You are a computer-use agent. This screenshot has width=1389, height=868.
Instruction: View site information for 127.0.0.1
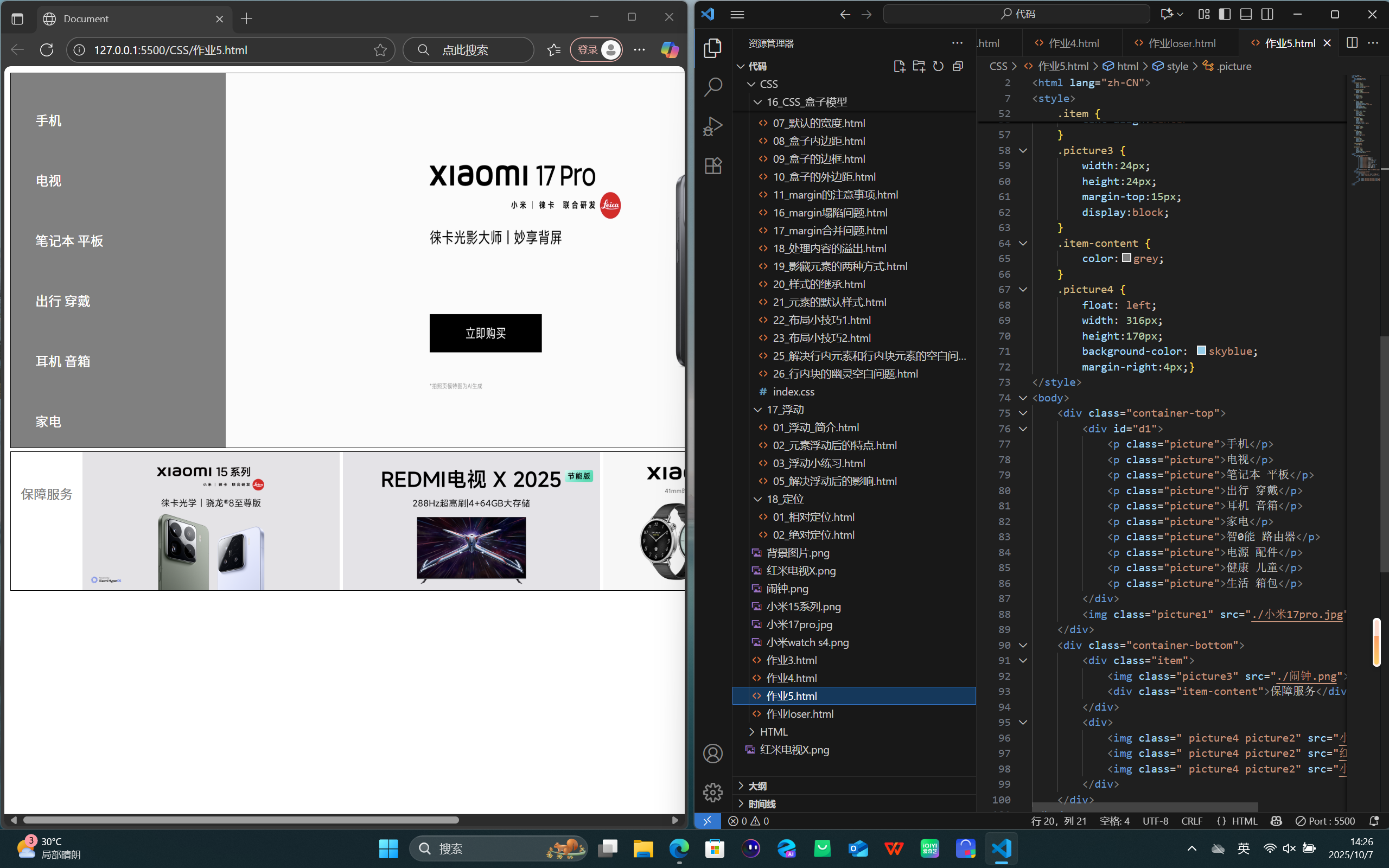click(x=80, y=50)
